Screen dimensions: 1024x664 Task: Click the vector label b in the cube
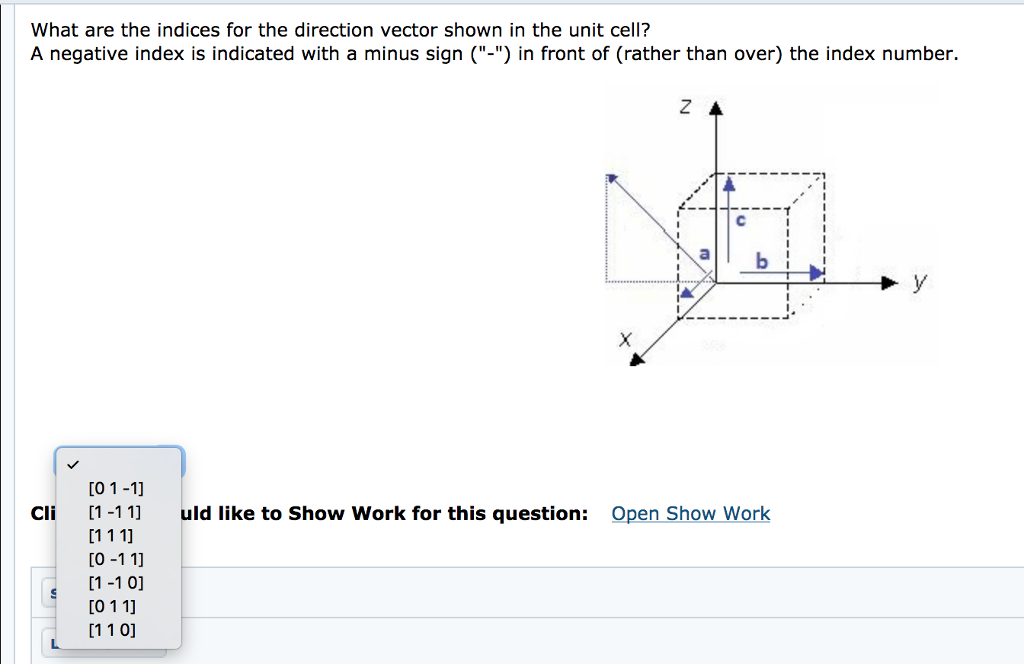click(761, 262)
